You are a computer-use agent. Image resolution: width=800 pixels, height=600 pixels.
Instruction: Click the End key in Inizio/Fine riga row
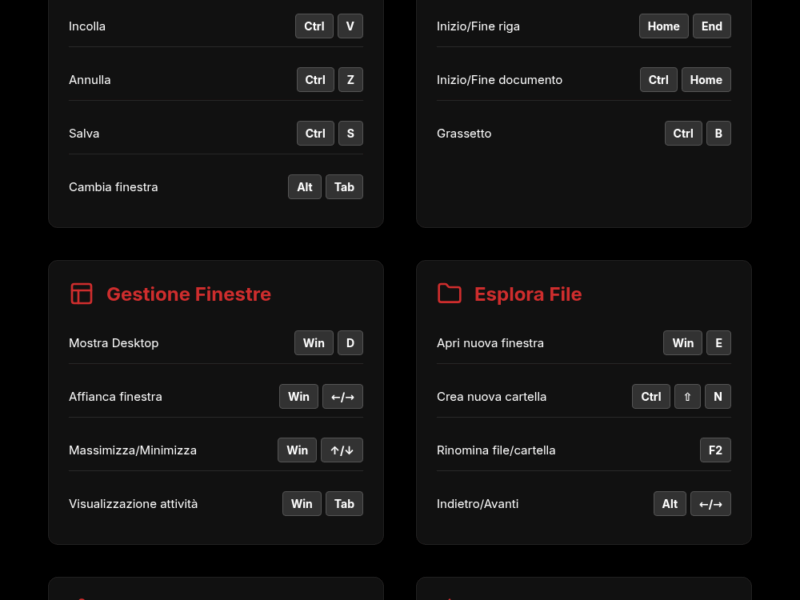click(x=711, y=26)
